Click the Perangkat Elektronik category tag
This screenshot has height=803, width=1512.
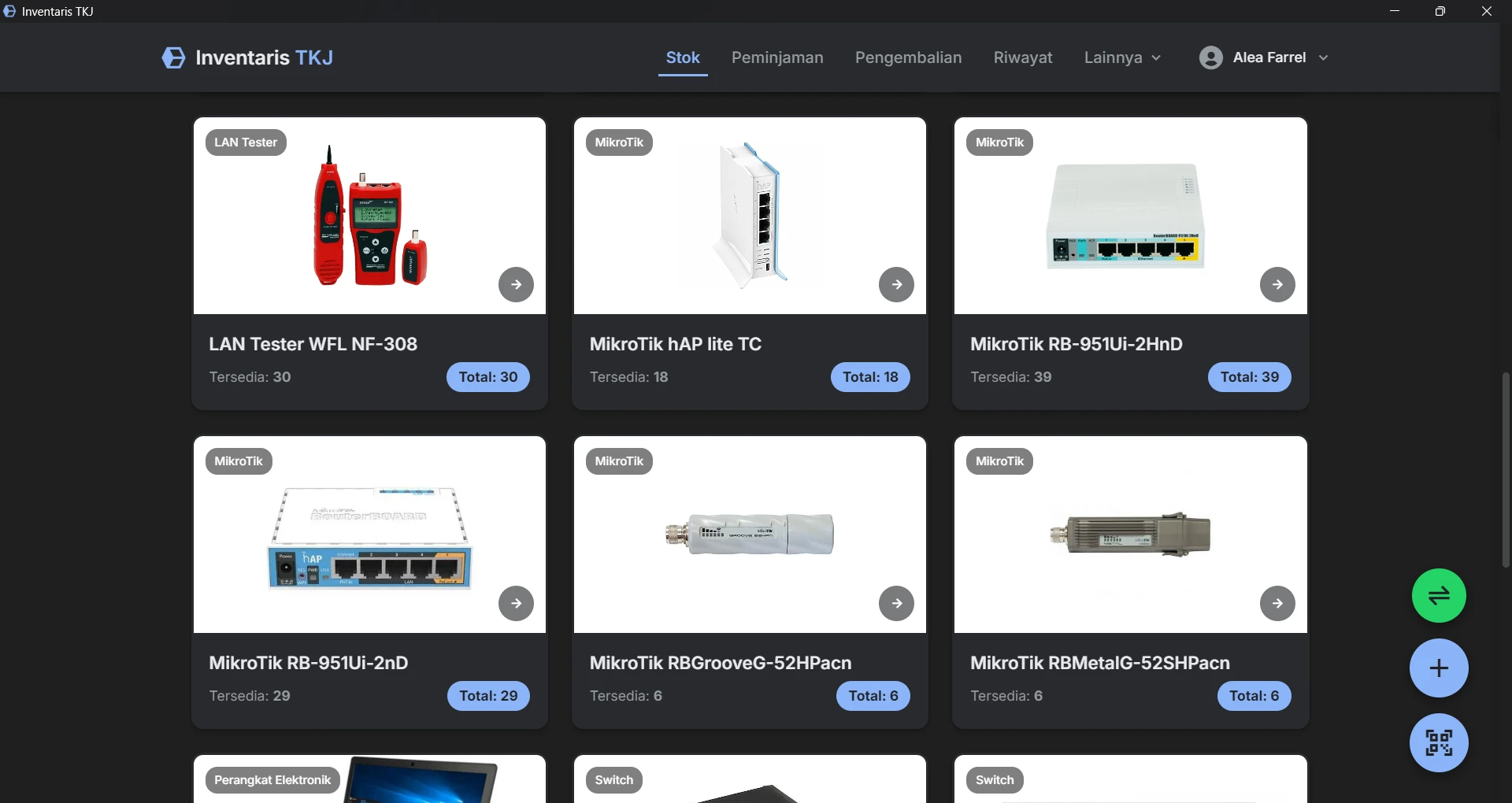click(x=272, y=780)
